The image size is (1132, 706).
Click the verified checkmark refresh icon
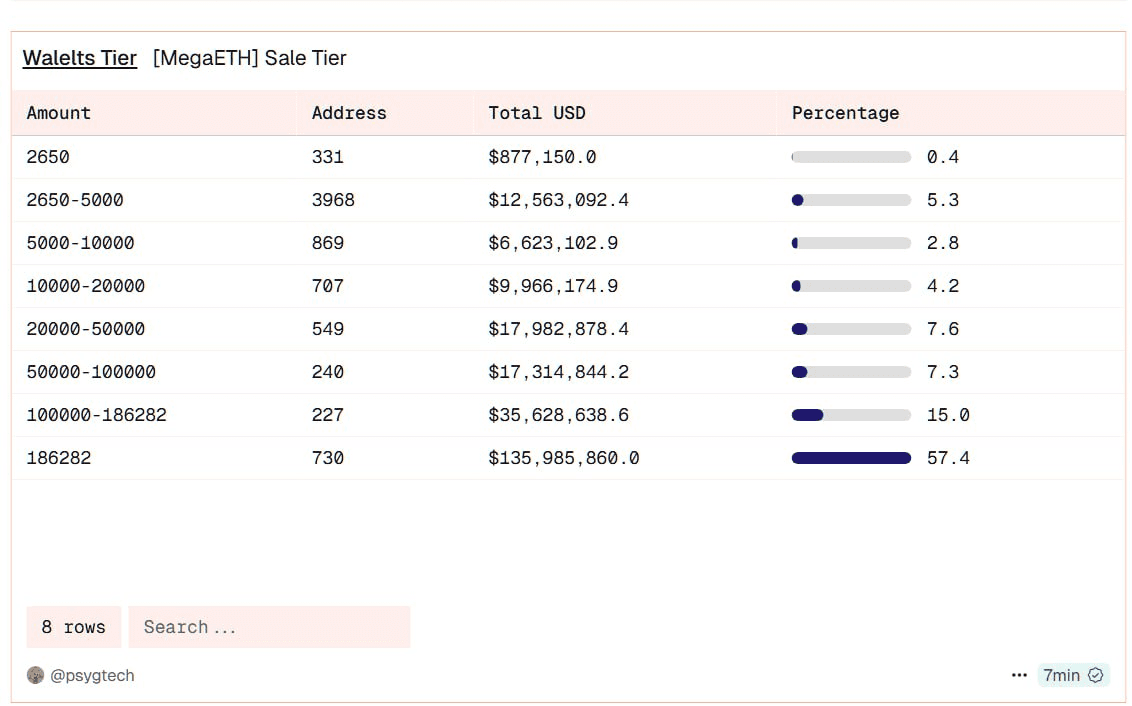[x=1095, y=675]
